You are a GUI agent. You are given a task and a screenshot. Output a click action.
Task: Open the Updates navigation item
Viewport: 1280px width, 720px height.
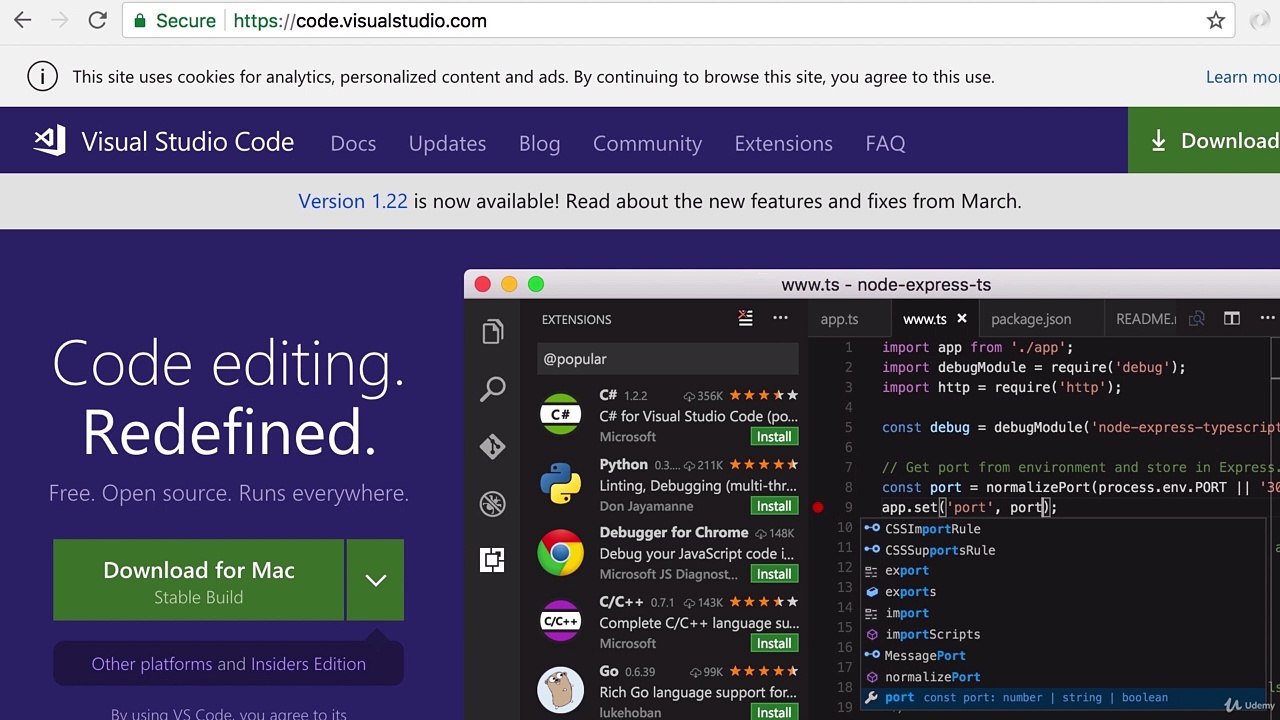[447, 143]
